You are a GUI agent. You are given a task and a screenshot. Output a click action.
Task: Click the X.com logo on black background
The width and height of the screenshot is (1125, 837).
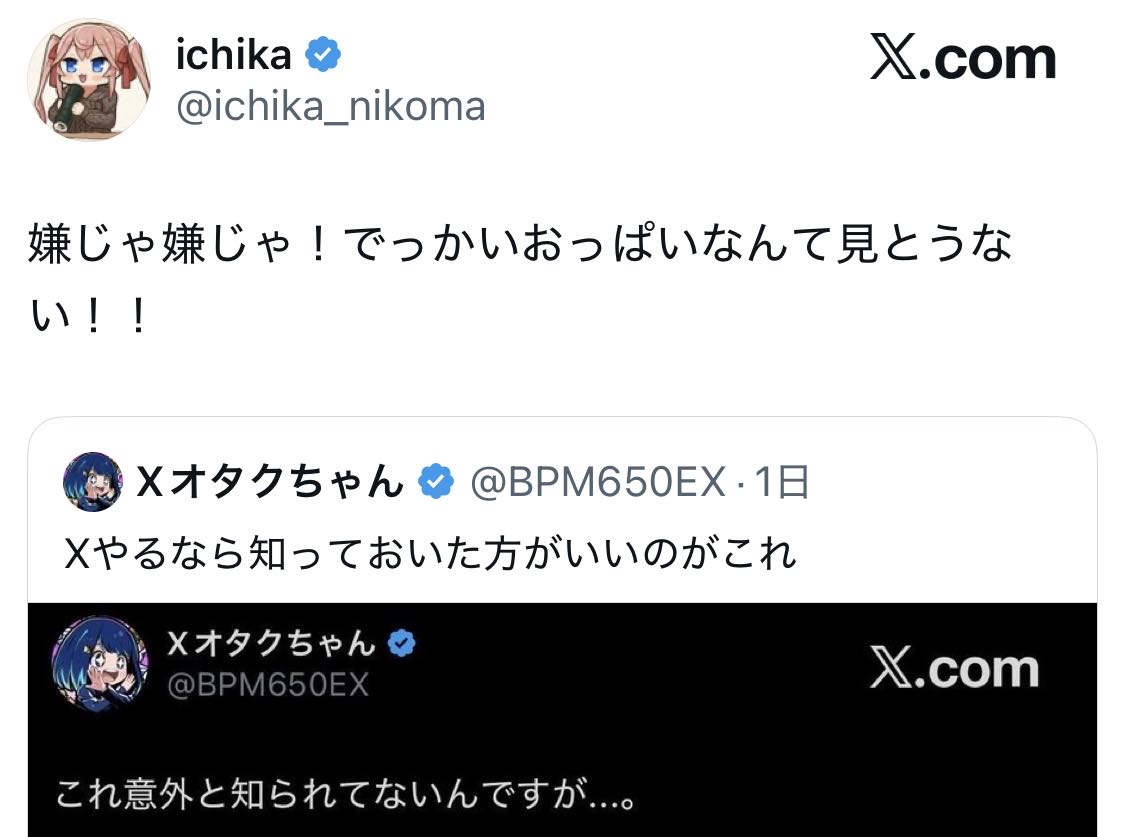tap(954, 669)
